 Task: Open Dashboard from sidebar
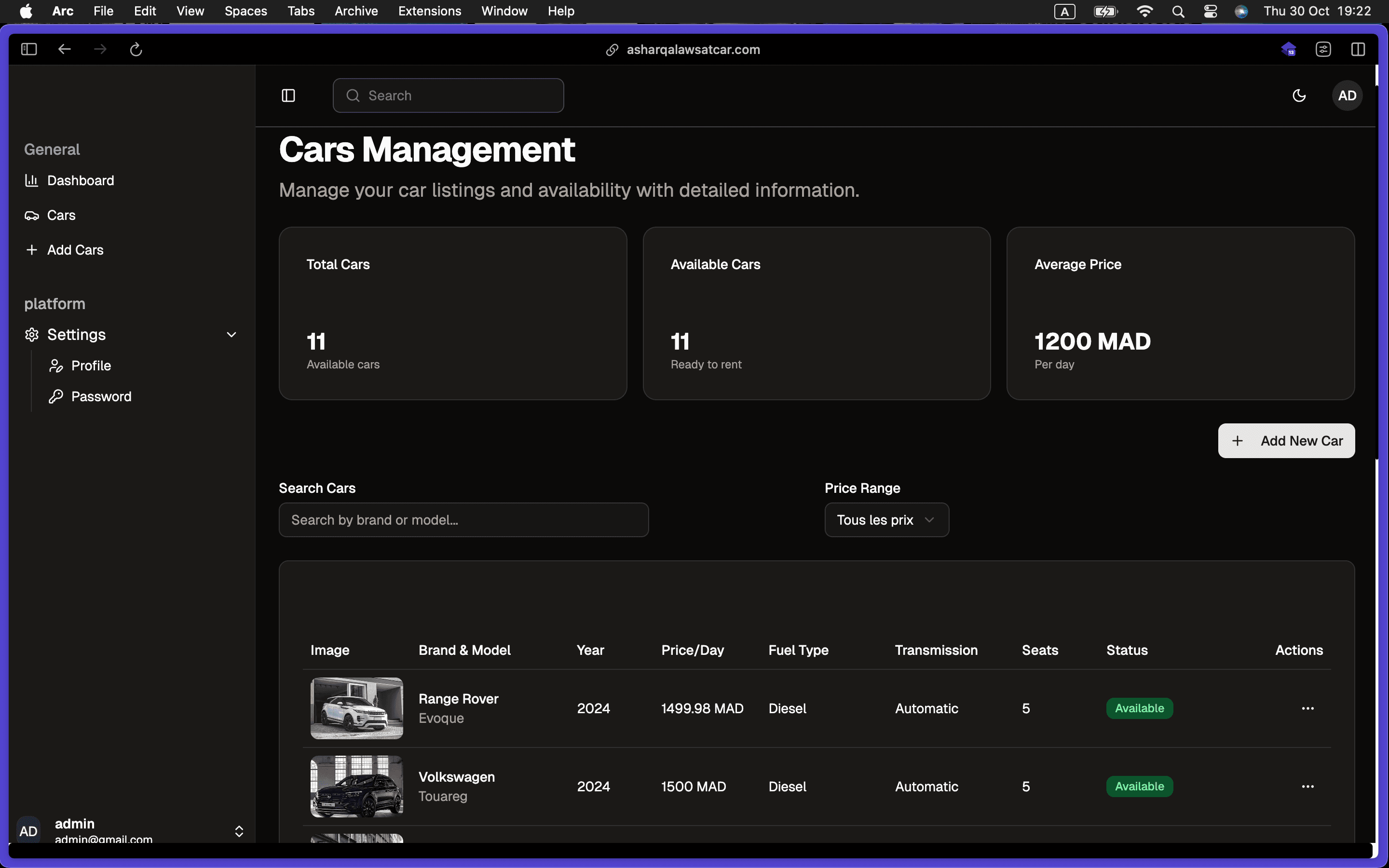coord(81,181)
